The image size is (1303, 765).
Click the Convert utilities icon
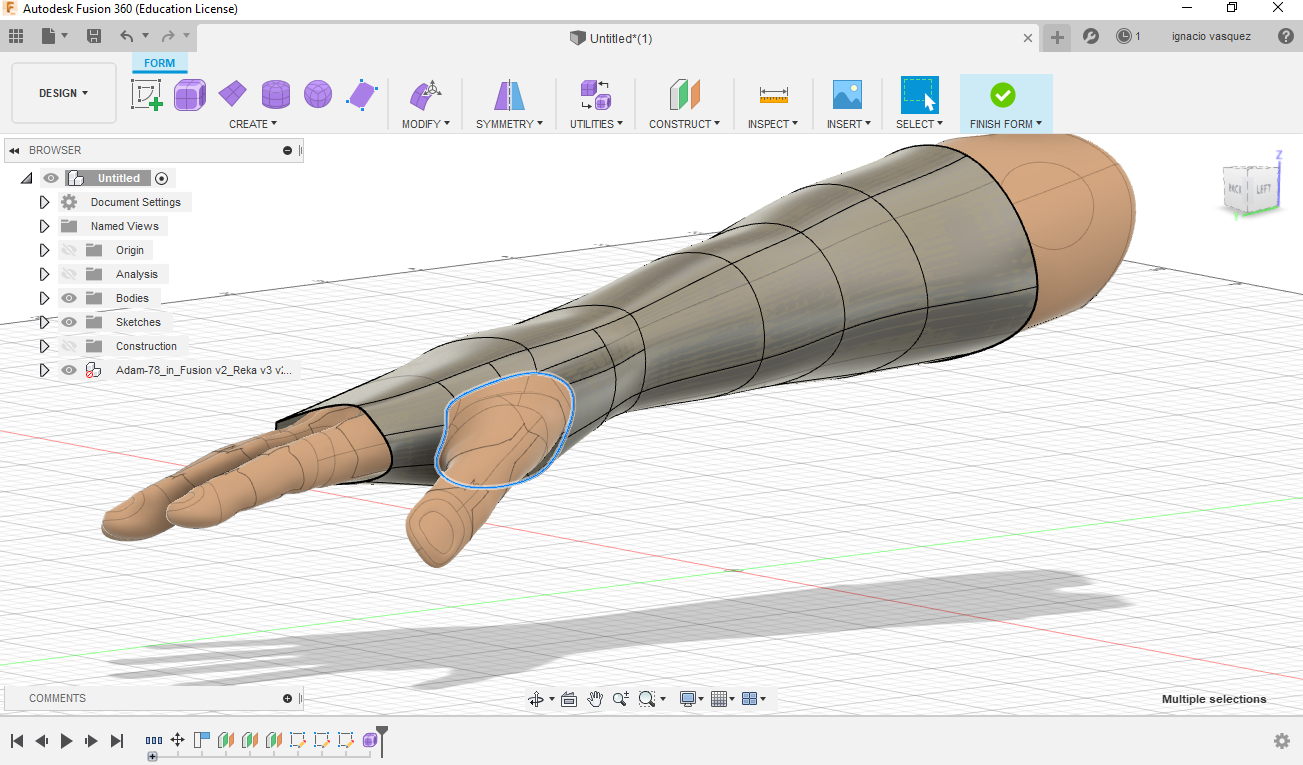tap(596, 95)
